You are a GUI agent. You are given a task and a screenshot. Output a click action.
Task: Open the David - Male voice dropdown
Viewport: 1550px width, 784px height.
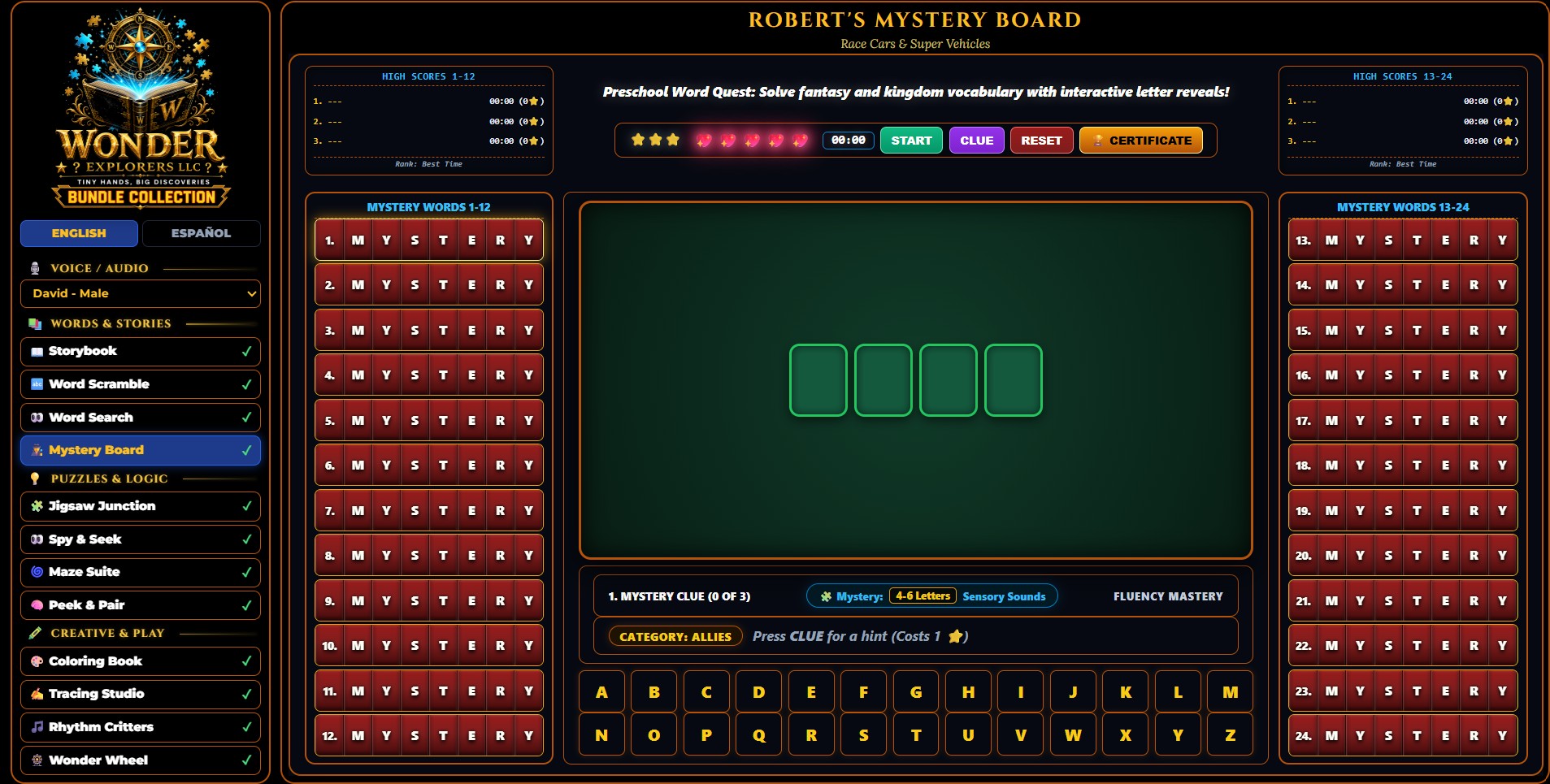click(141, 293)
